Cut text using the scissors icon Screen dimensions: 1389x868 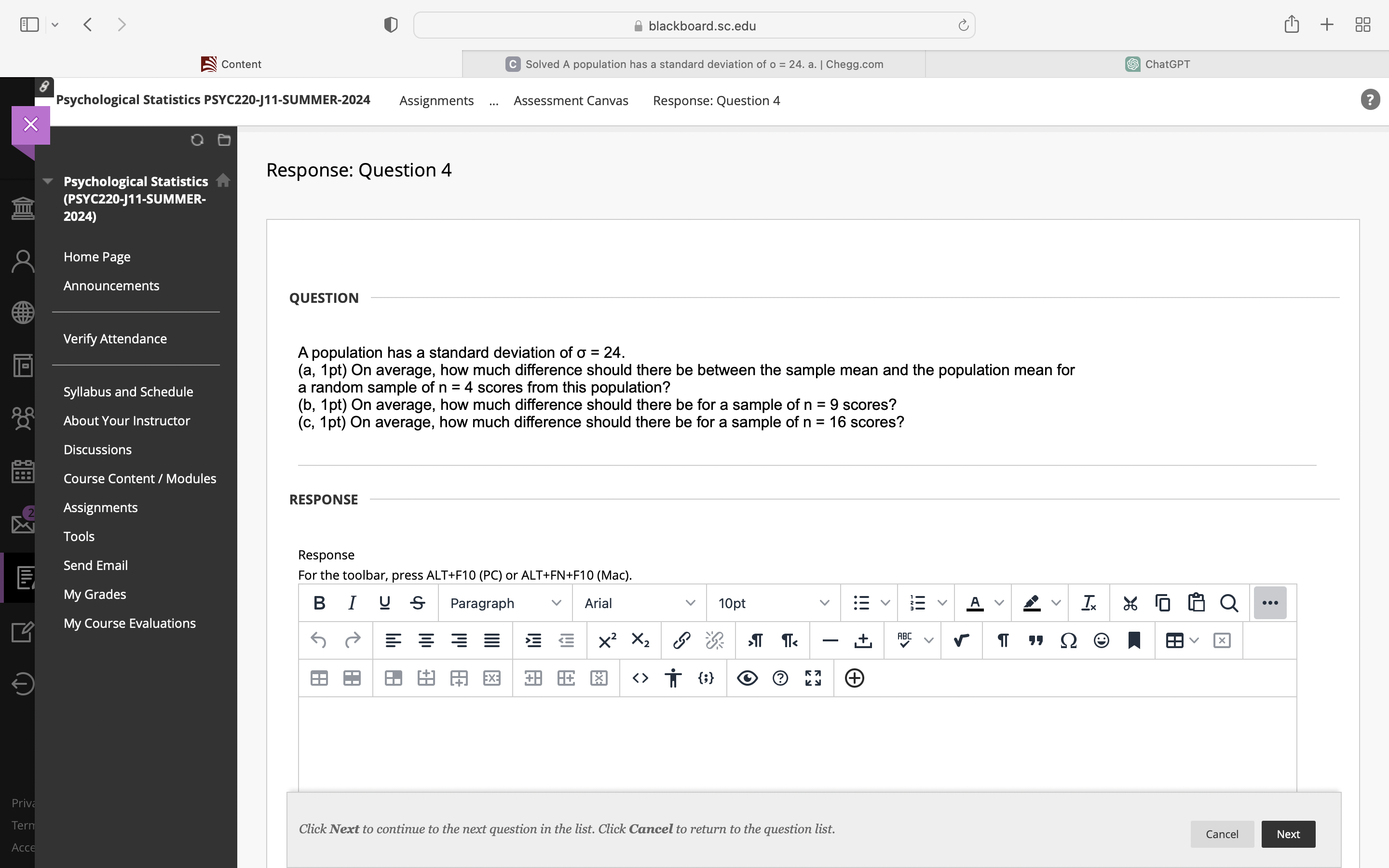pos(1130,602)
